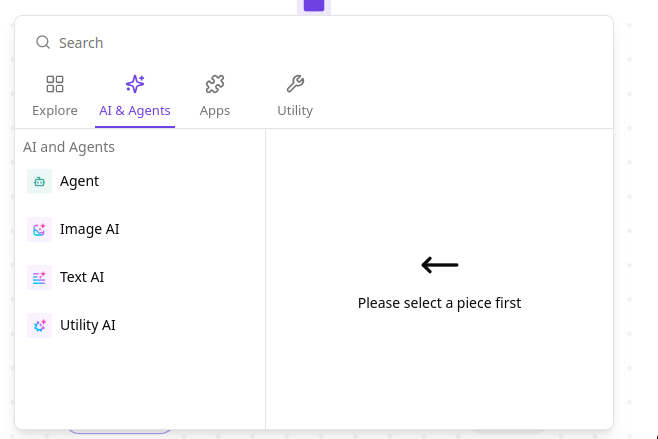Switch to the Explore tab label
This screenshot has width=658, height=439.
click(x=55, y=111)
